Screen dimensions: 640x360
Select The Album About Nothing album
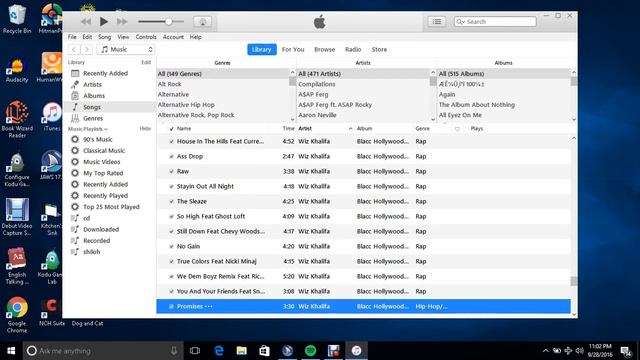pos(477,105)
